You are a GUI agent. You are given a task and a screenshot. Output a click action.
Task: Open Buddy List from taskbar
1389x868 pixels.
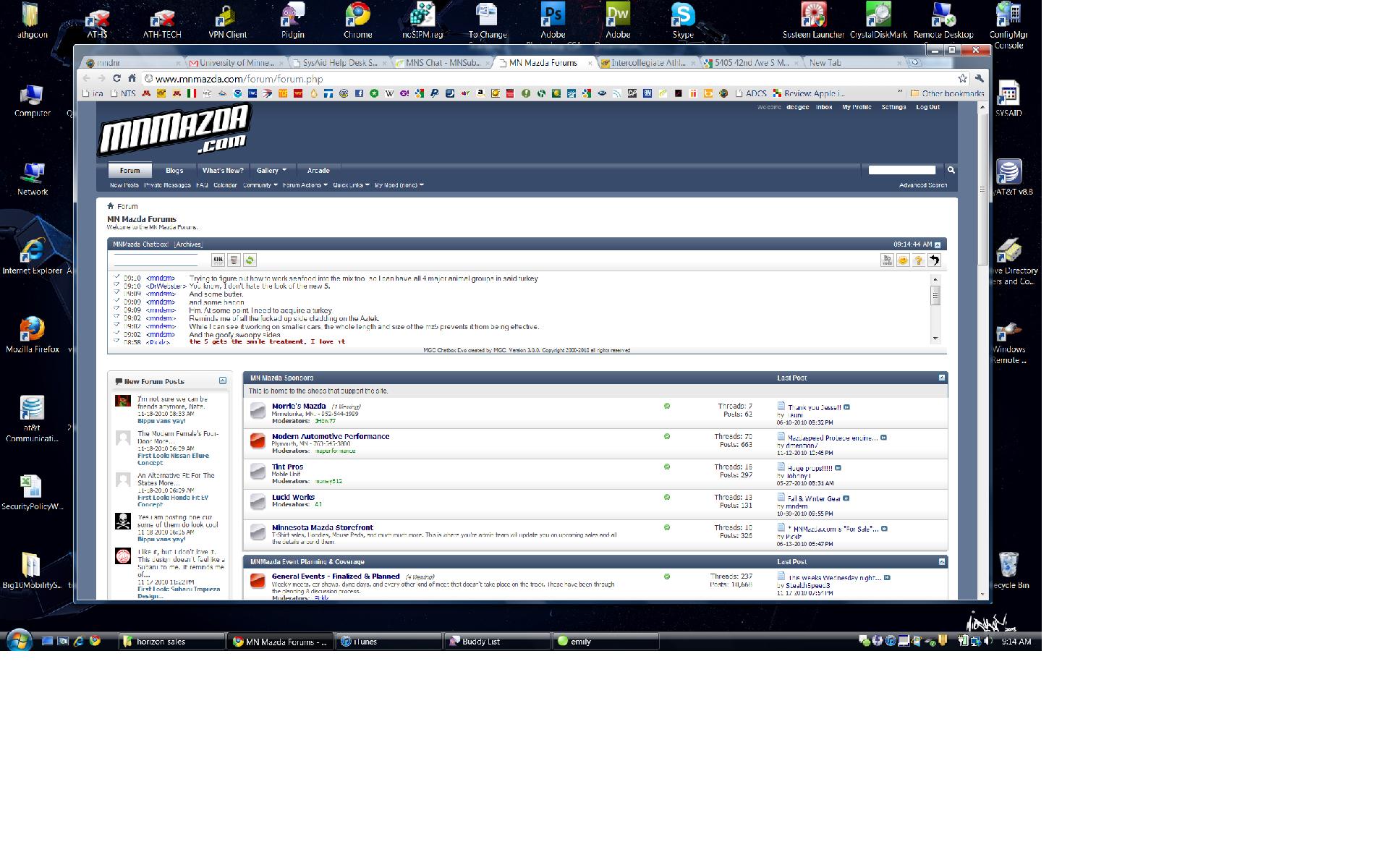click(x=497, y=641)
